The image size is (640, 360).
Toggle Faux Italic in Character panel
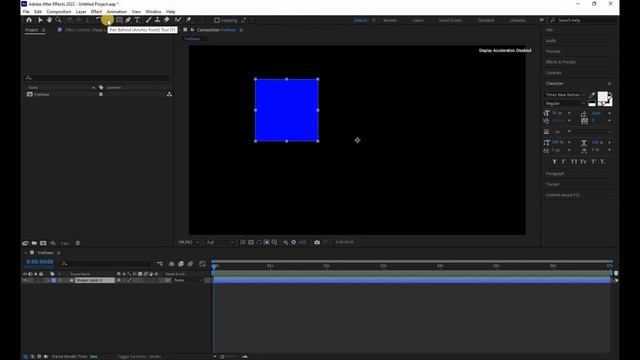[564, 162]
